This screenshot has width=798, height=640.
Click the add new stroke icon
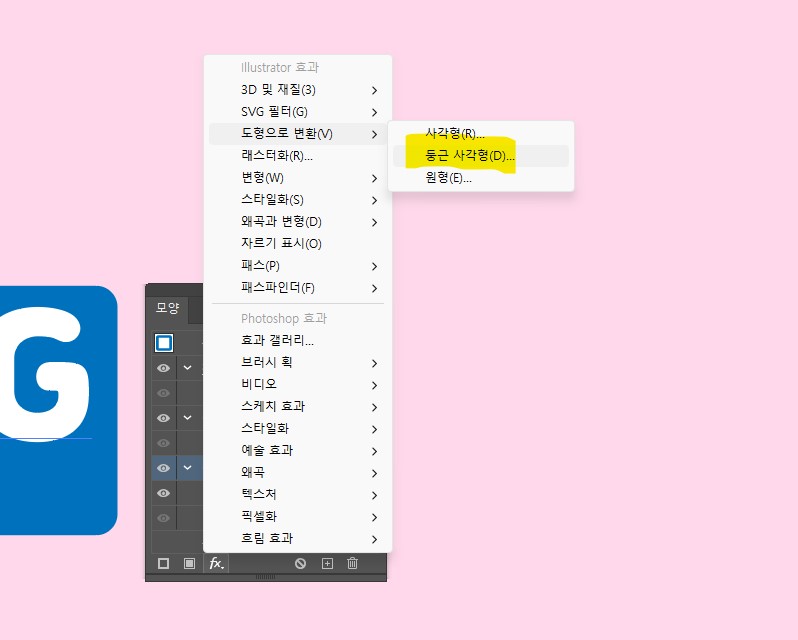[x=163, y=563]
